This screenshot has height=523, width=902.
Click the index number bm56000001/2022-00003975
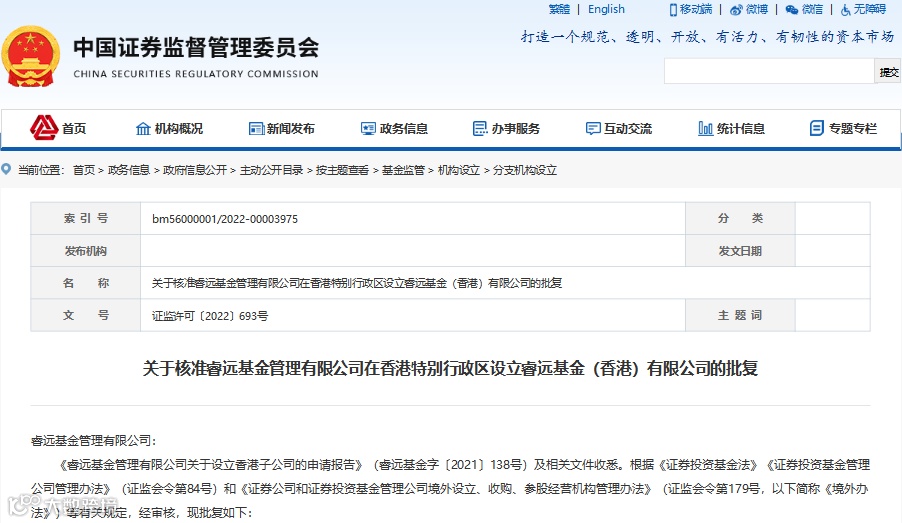coord(225,219)
